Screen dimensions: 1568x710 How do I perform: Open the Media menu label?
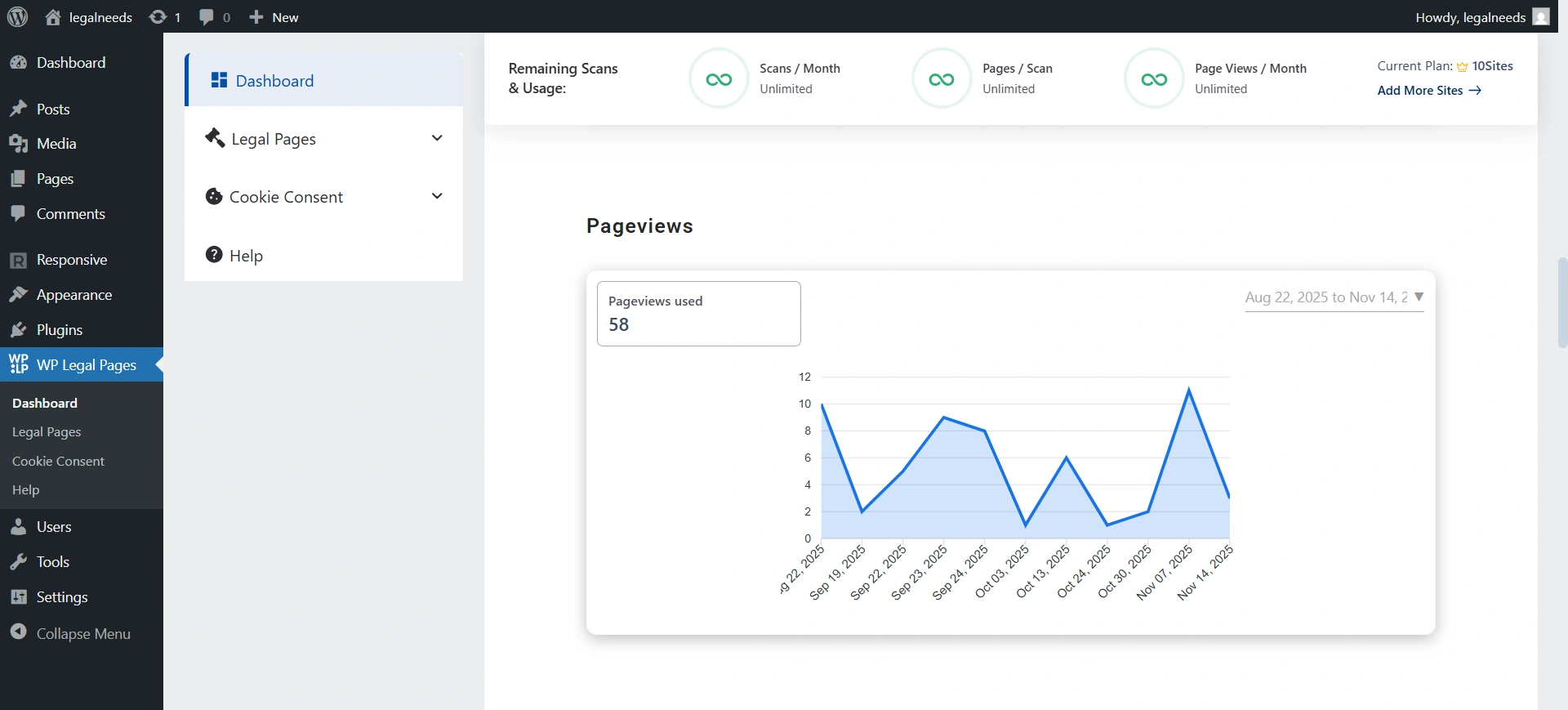[x=56, y=144]
